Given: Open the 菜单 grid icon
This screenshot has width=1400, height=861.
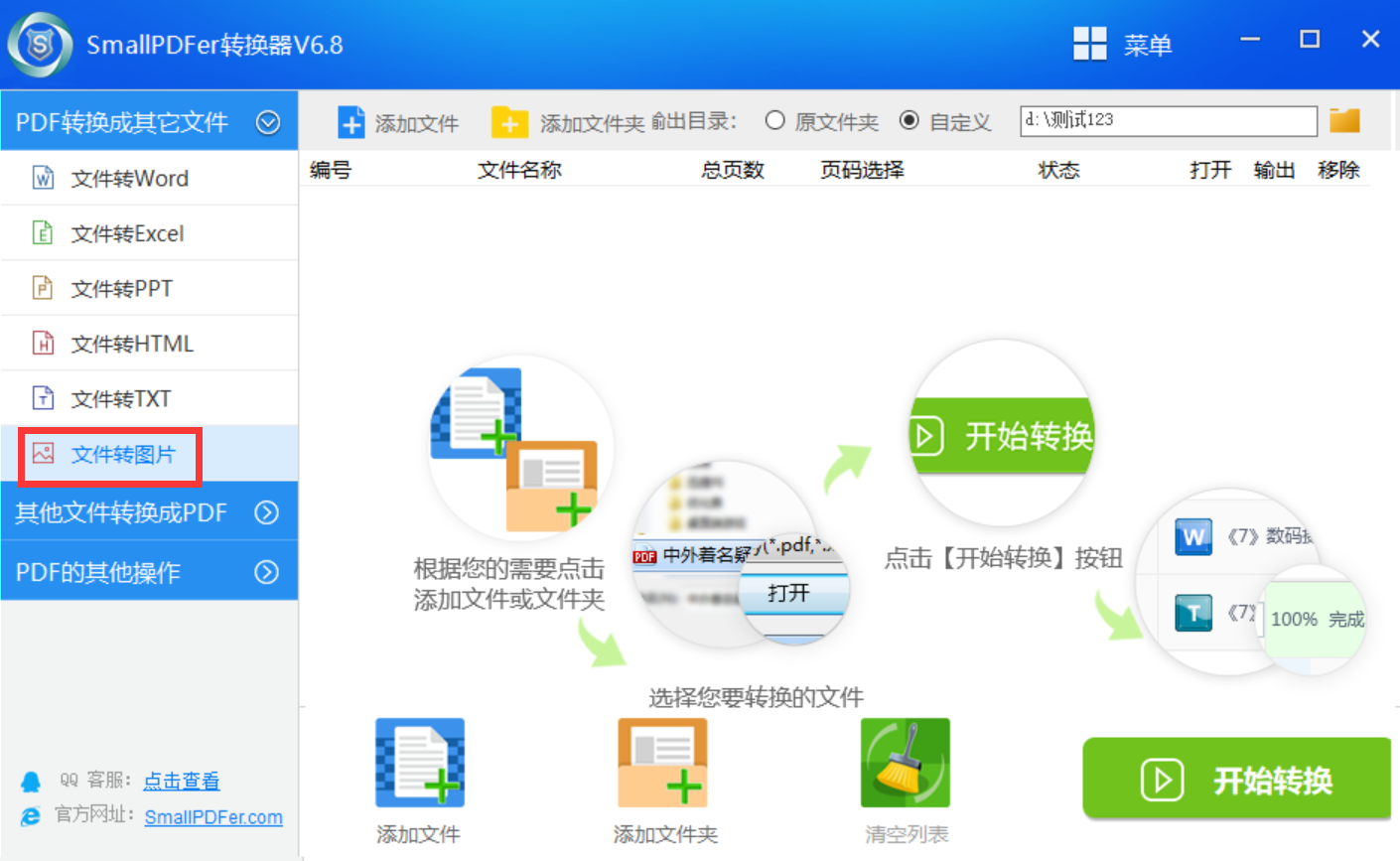Looking at the screenshot, I should pos(1089,44).
